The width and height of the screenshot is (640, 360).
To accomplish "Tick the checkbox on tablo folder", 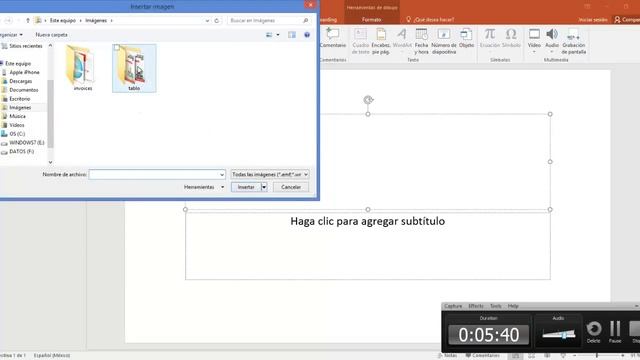I will pyautogui.click(x=117, y=48).
